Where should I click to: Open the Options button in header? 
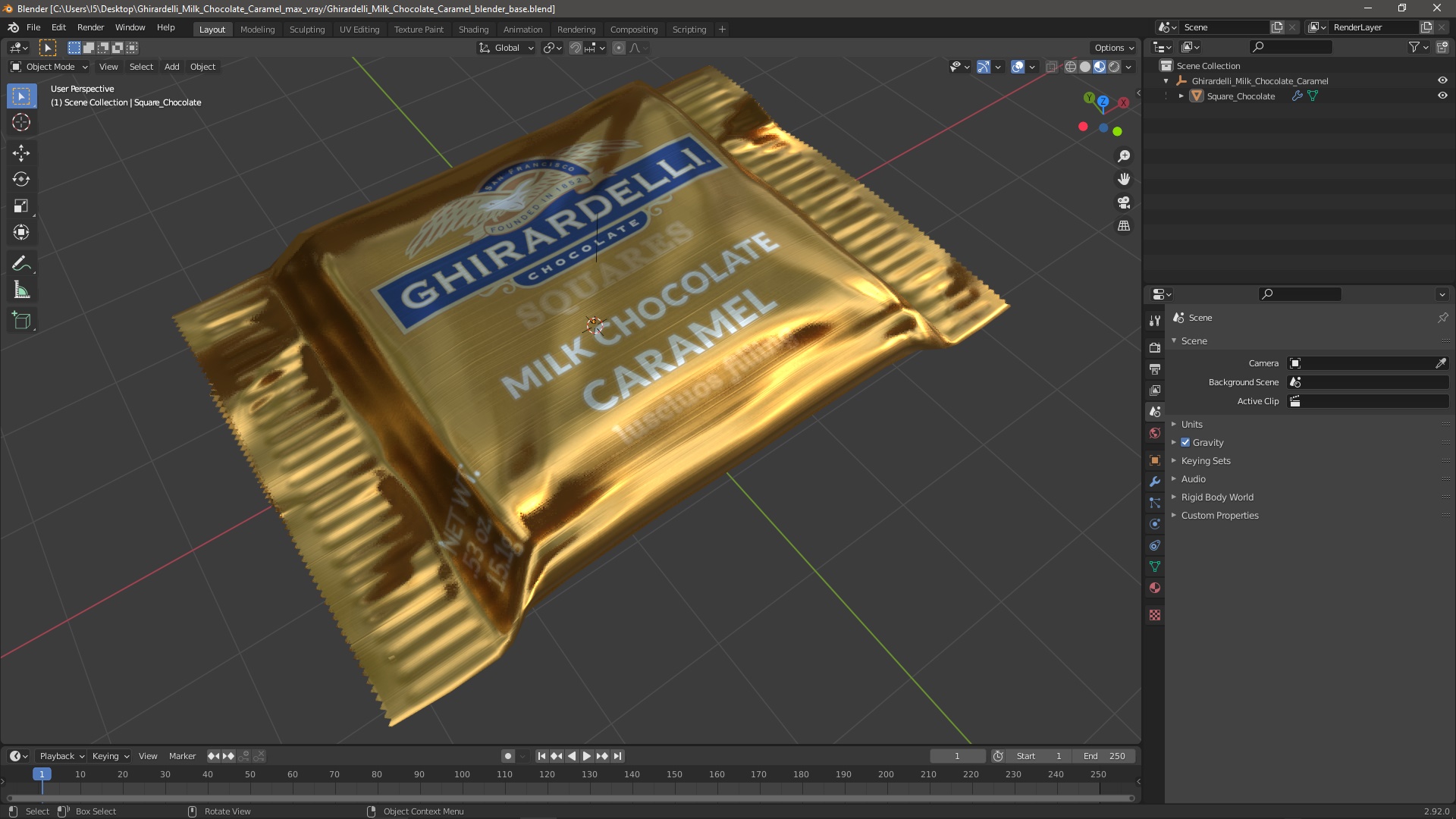[x=1113, y=48]
